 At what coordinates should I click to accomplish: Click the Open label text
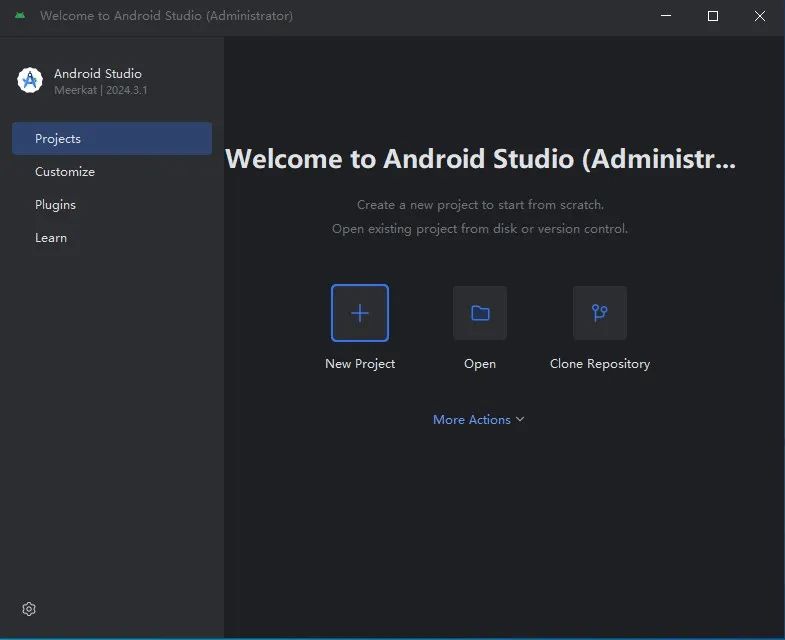(480, 364)
